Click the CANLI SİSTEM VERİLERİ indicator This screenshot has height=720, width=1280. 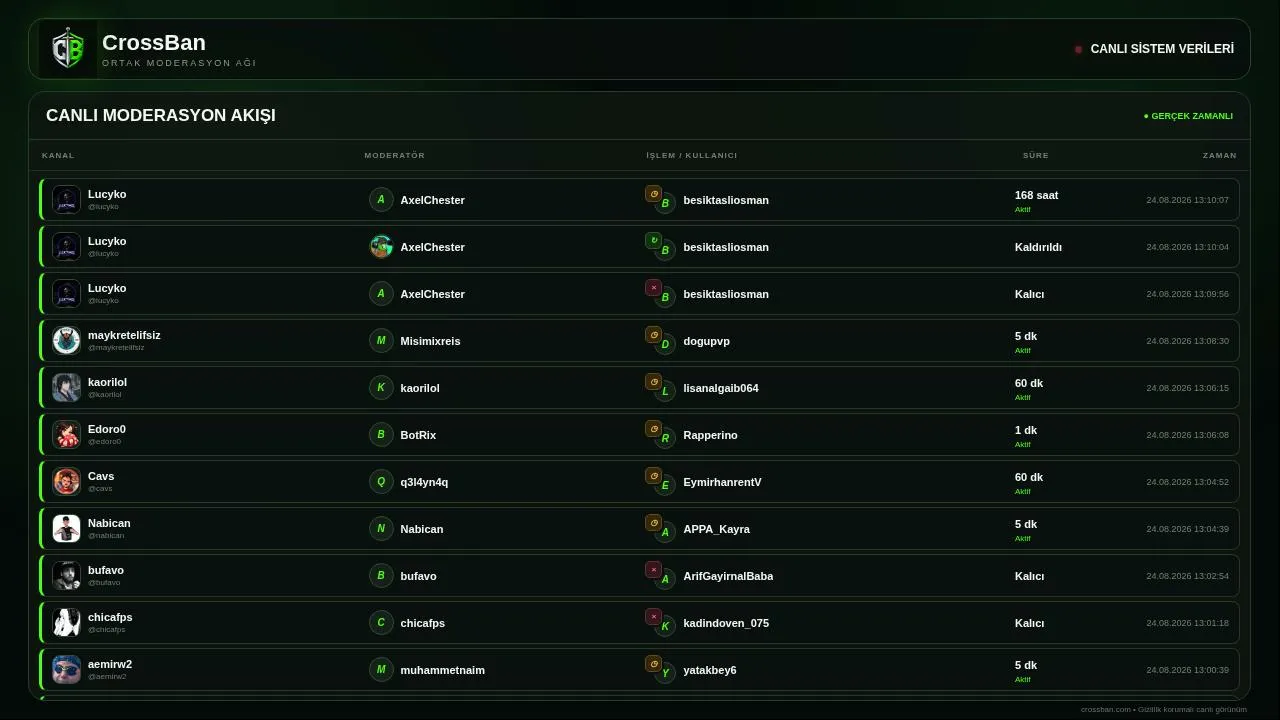(x=1154, y=49)
